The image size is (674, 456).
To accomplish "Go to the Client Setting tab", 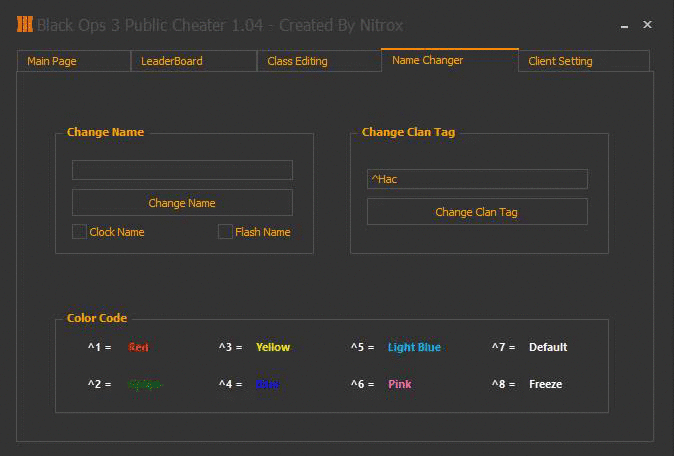I will 584,61.
